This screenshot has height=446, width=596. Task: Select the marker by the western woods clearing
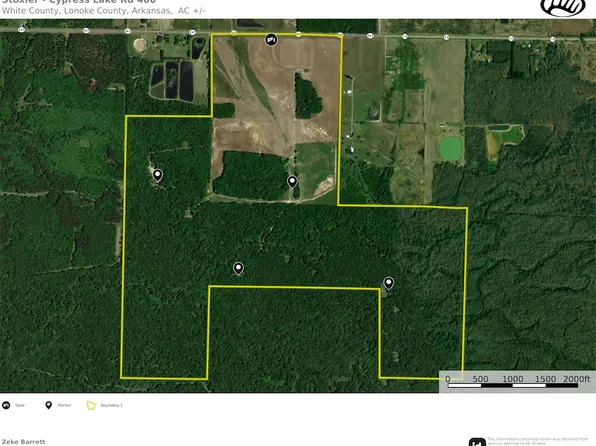(x=157, y=176)
